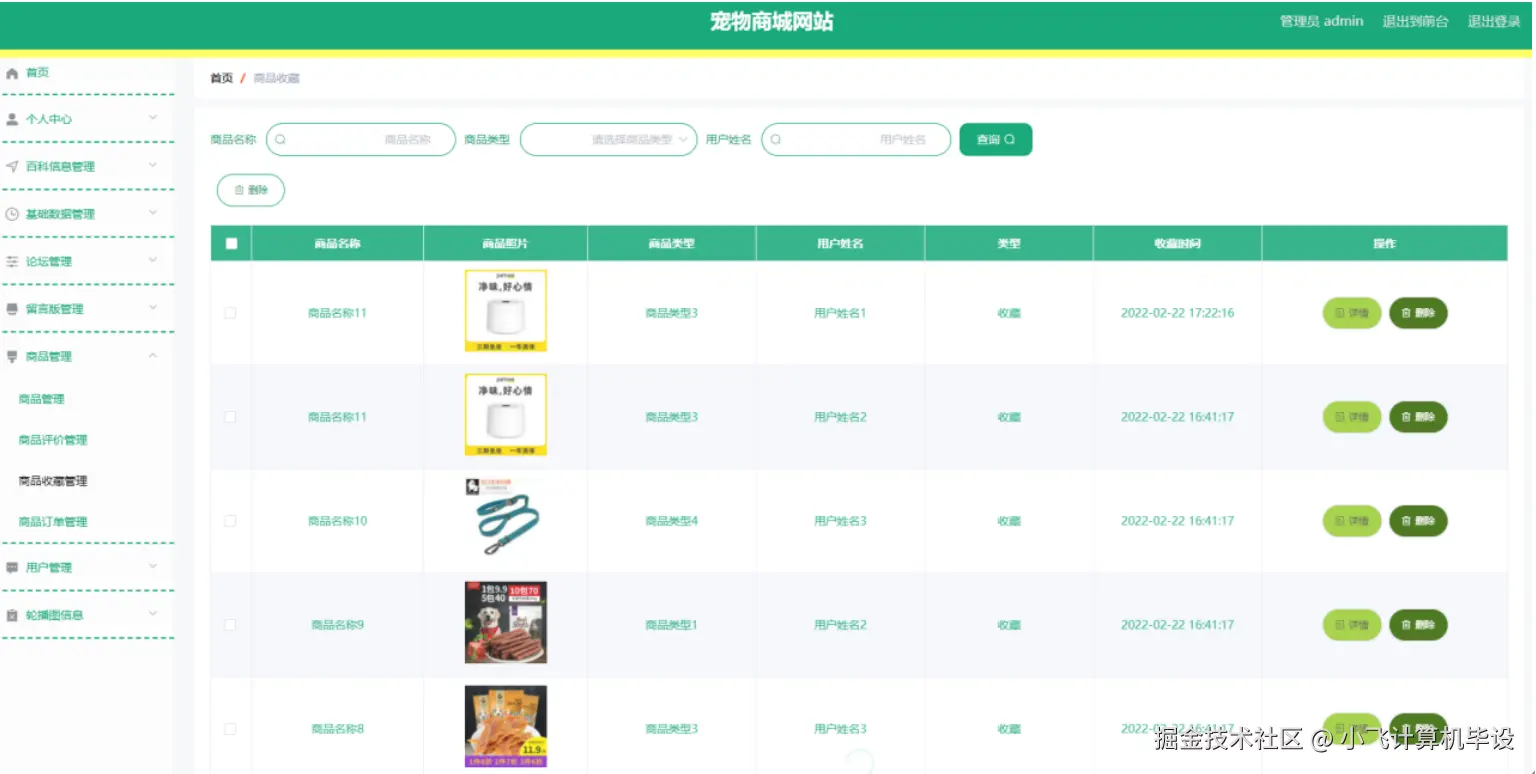
Task: Click 商品类型1 cell
Action: click(x=671, y=625)
